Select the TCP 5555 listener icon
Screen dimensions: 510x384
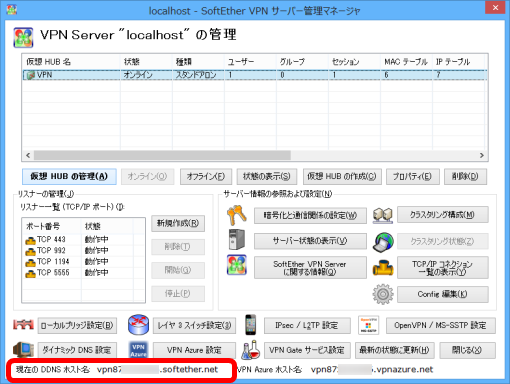(x=30, y=274)
